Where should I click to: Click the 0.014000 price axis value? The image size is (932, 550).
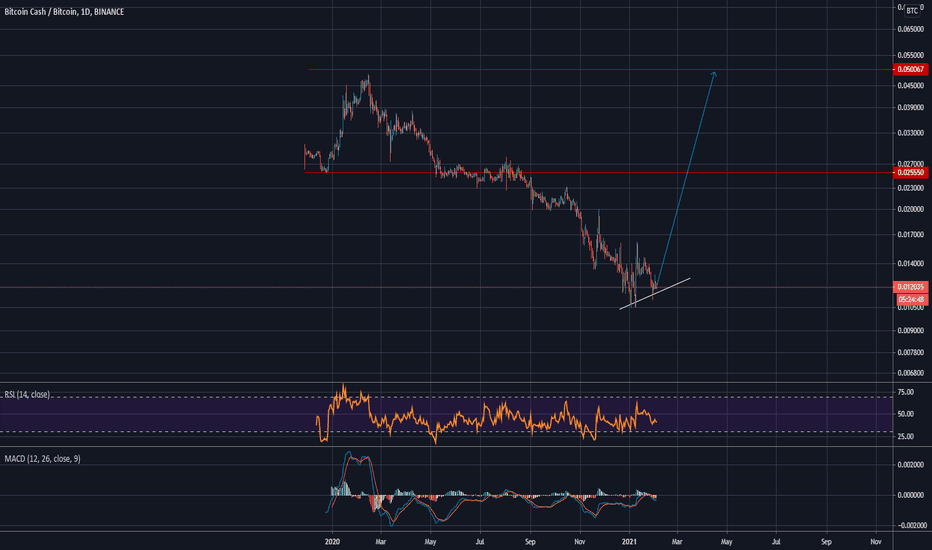click(x=911, y=263)
